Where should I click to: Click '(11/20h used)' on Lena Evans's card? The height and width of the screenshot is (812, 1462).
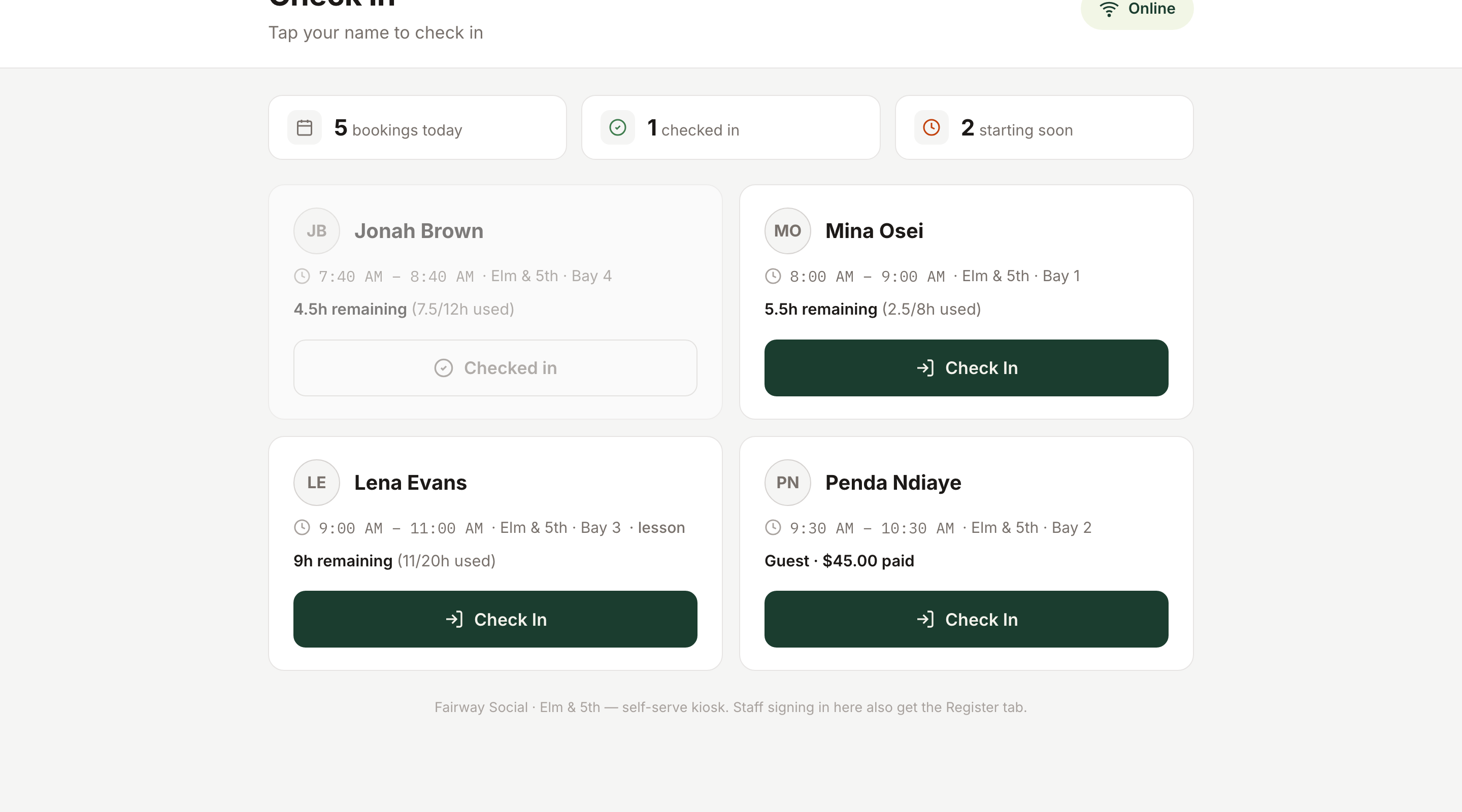click(447, 561)
